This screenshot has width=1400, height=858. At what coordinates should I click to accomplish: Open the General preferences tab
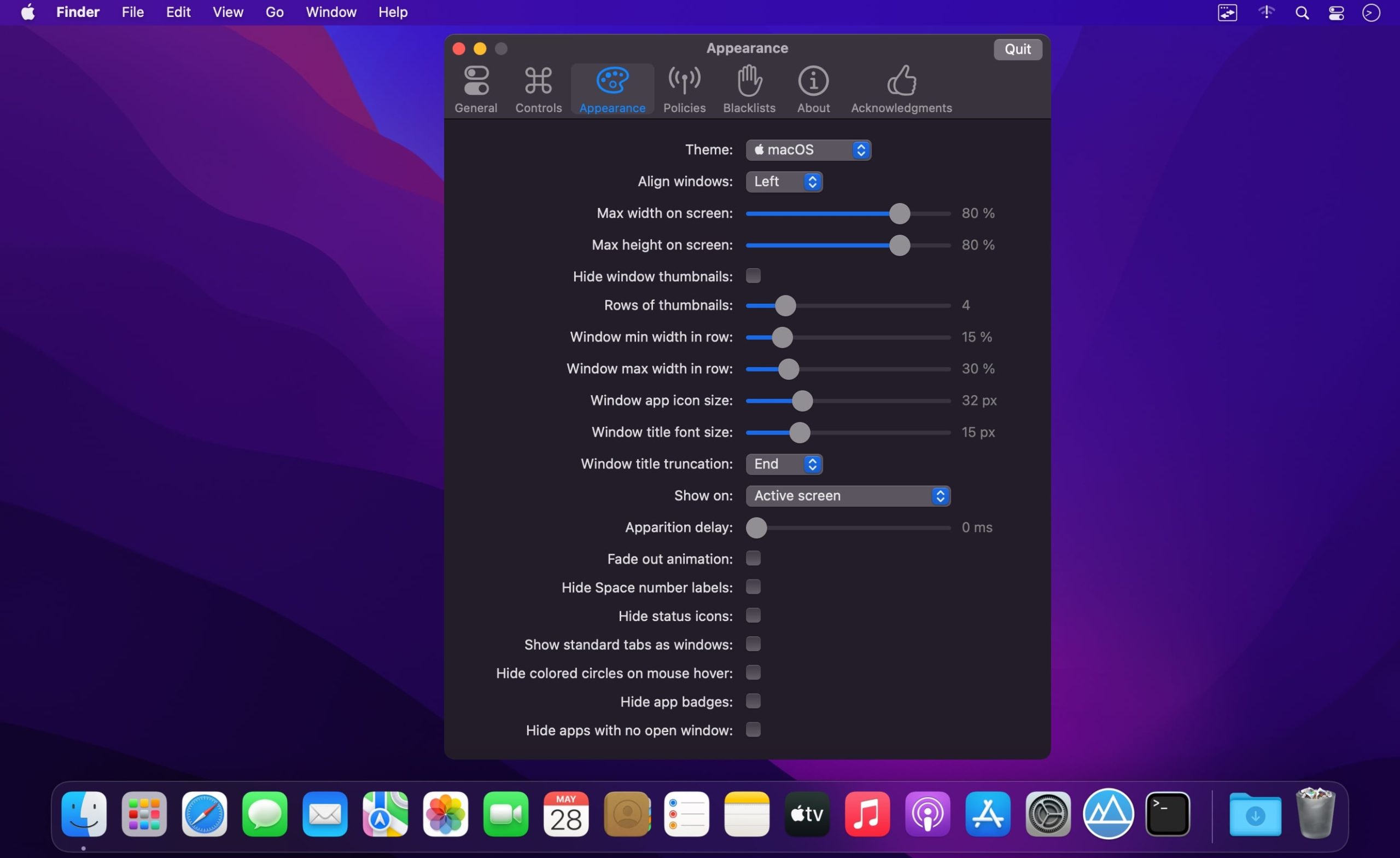[476, 89]
